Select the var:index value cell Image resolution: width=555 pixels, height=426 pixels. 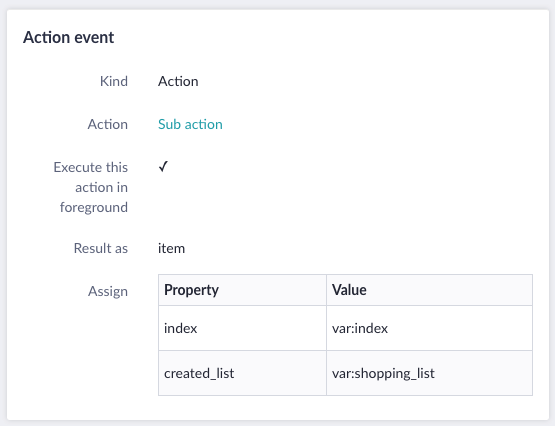click(429, 328)
